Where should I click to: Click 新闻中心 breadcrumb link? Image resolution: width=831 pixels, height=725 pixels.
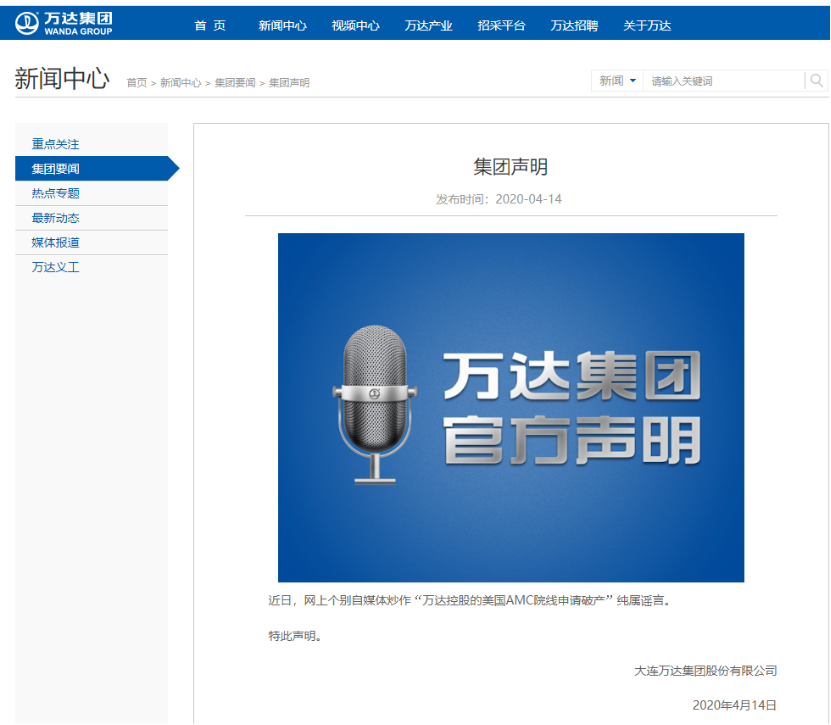(181, 83)
